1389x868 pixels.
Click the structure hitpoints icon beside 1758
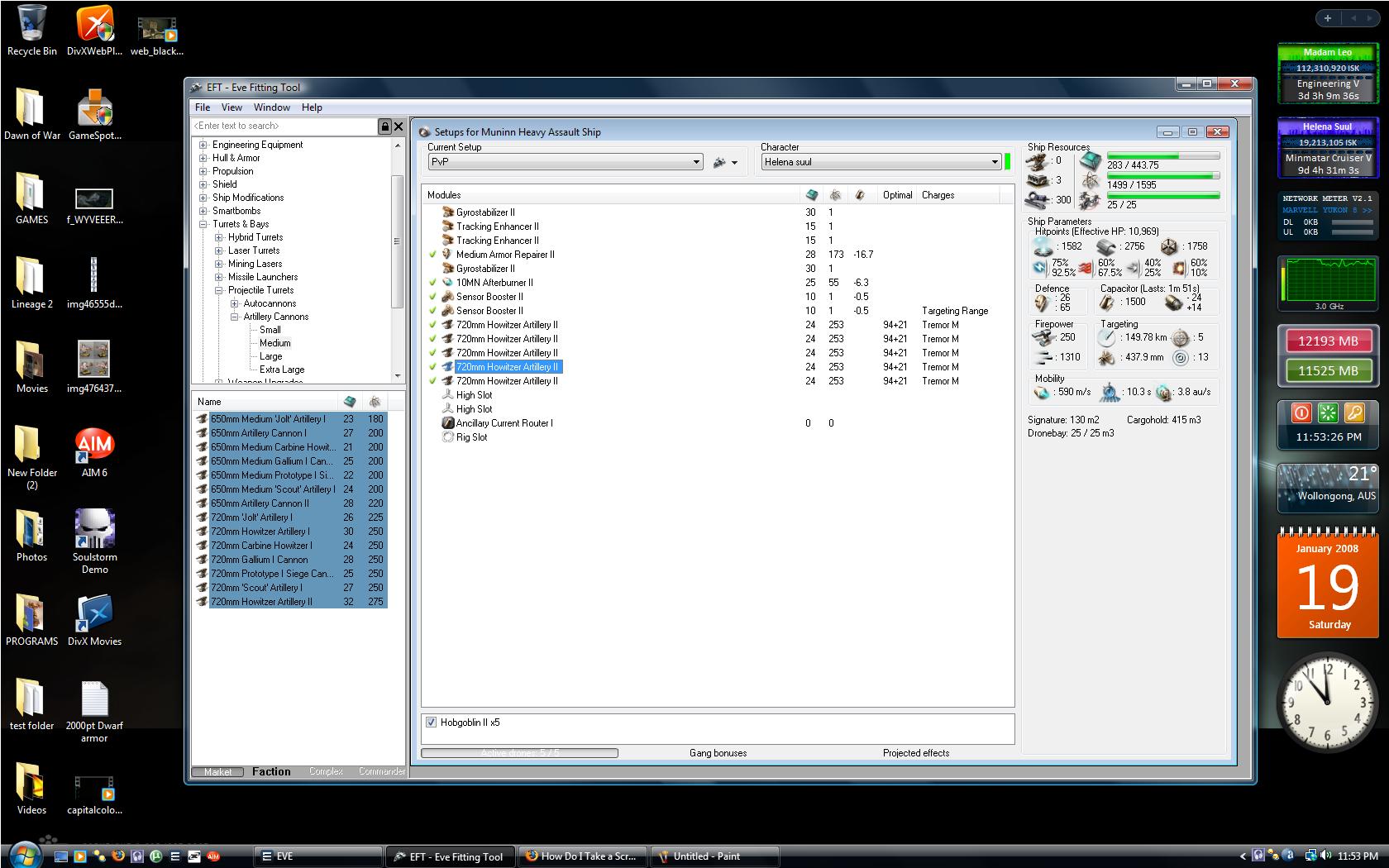click(1169, 246)
